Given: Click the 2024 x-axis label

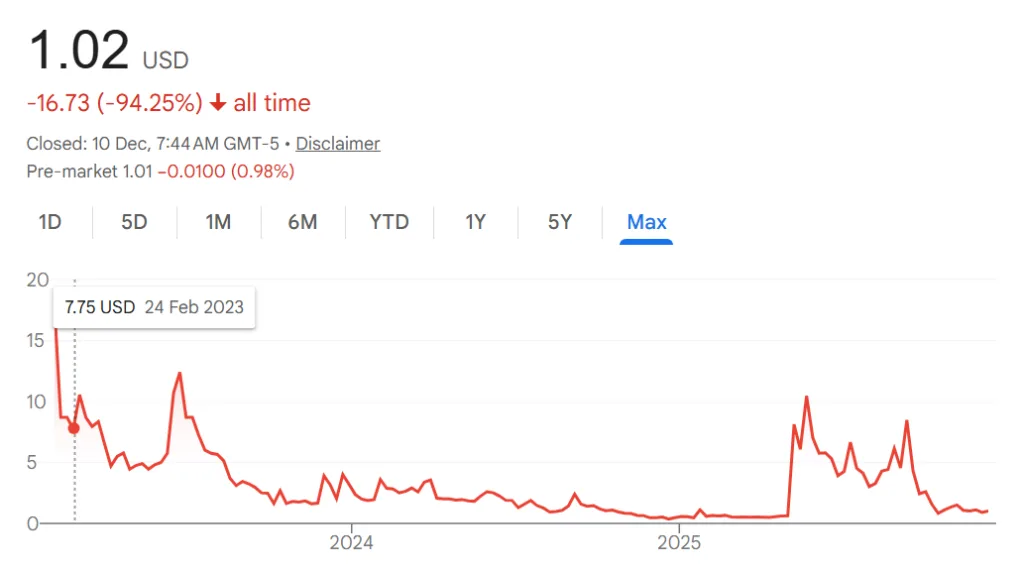Looking at the screenshot, I should point(351,543).
